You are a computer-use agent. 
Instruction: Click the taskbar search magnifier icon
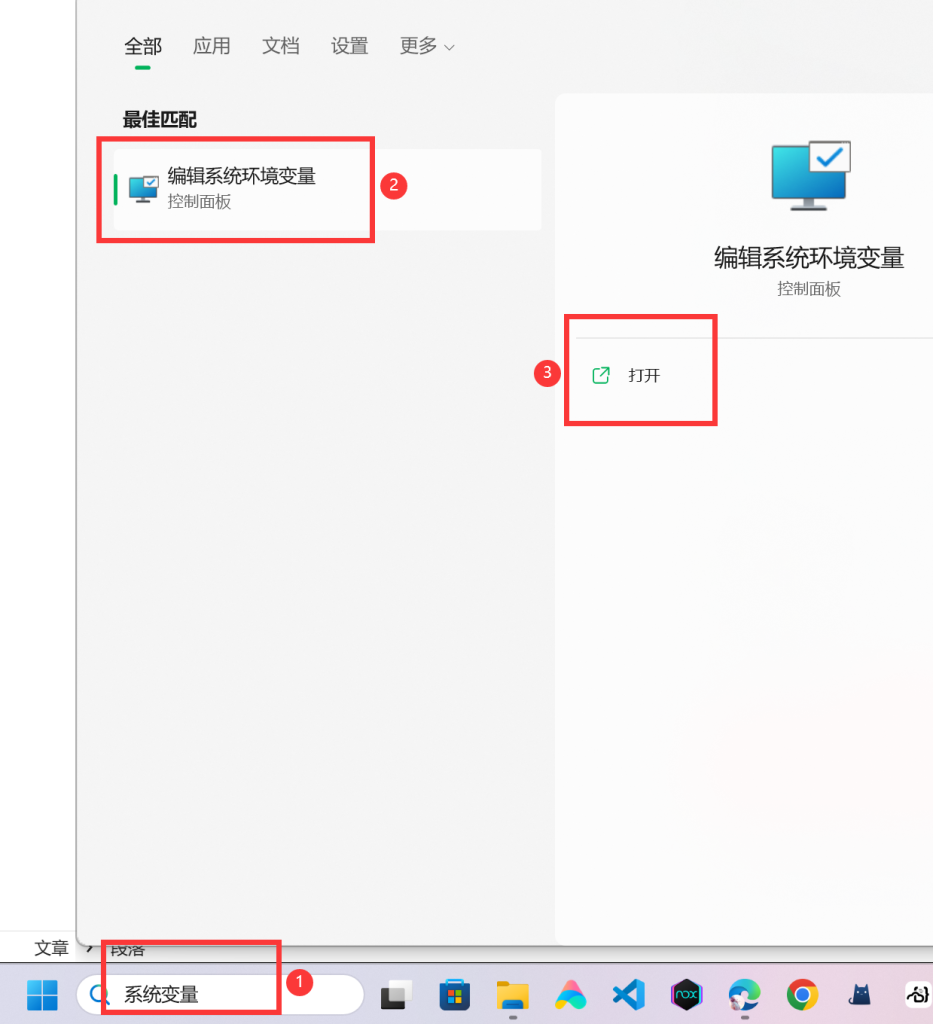point(99,995)
